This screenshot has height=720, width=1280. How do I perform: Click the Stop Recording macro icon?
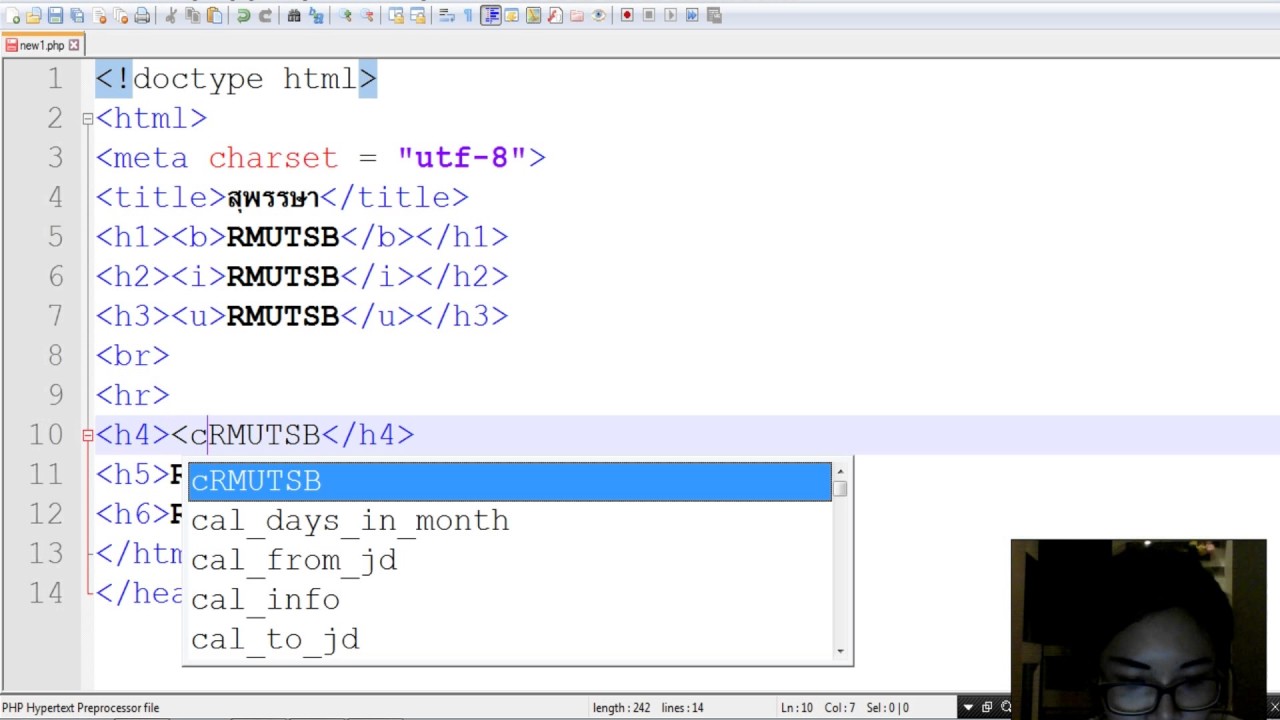point(649,15)
